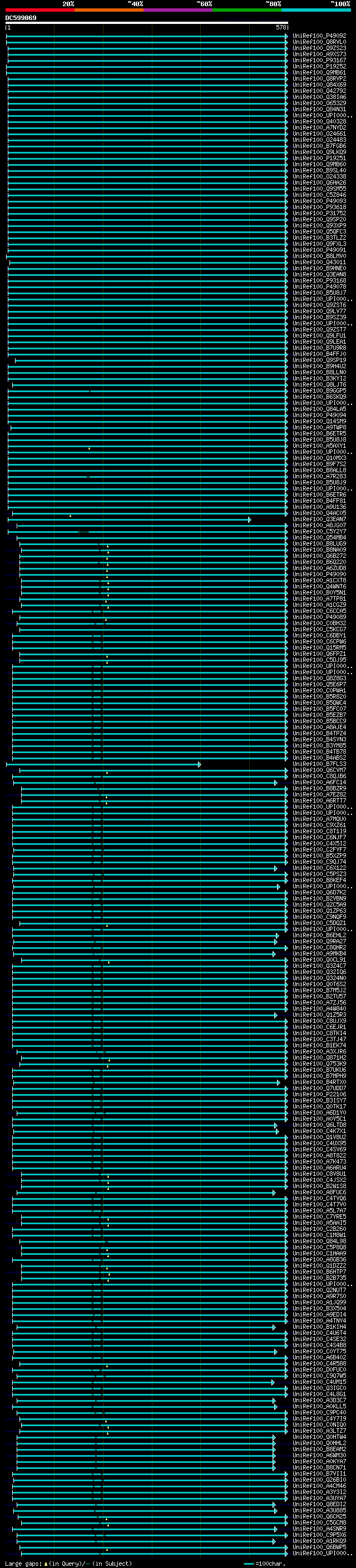The height and width of the screenshot is (1568, 356).
Task: Click label UniRef100_Q6HA26
Action: point(319,182)
